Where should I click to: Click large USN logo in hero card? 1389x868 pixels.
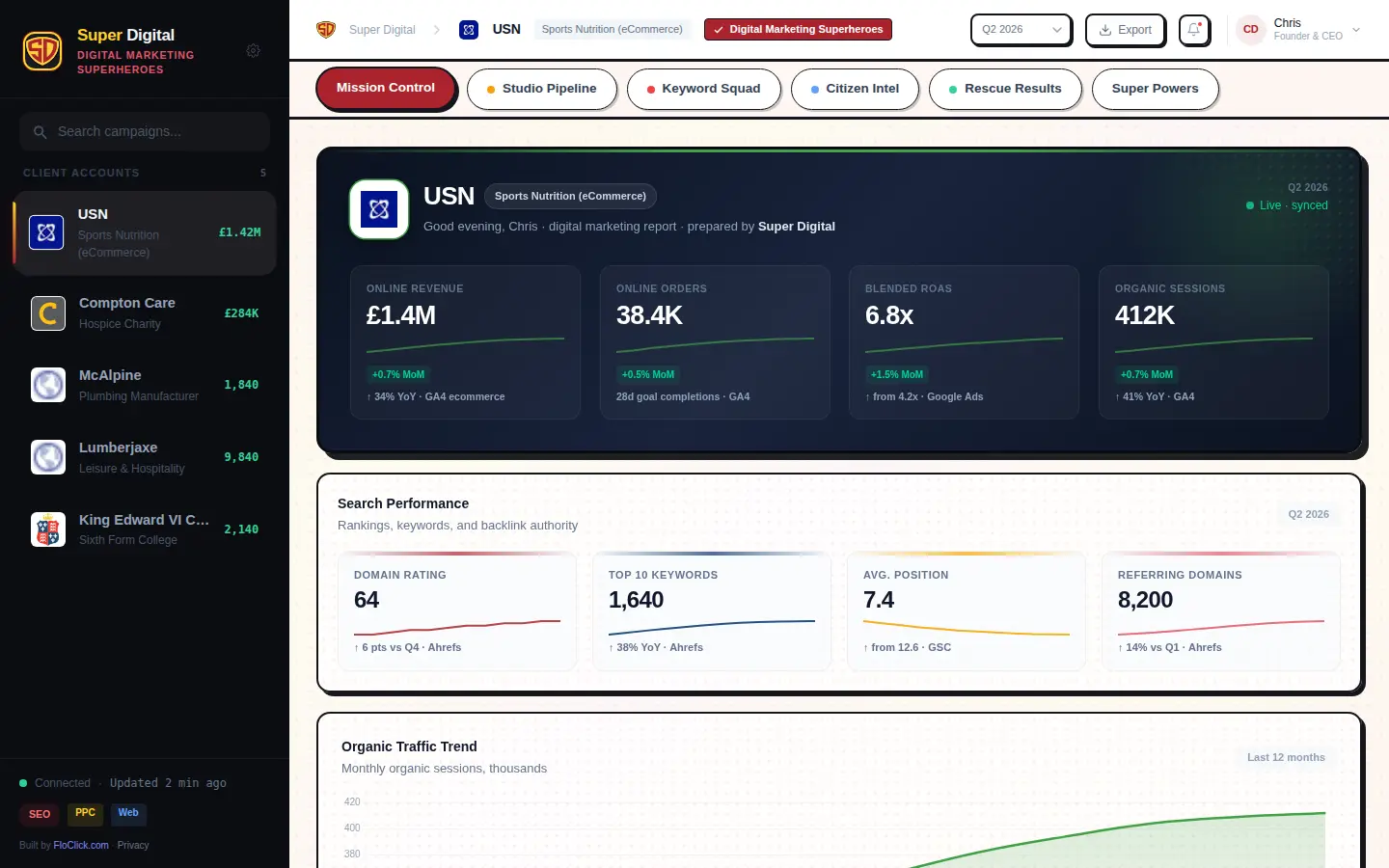(x=379, y=209)
